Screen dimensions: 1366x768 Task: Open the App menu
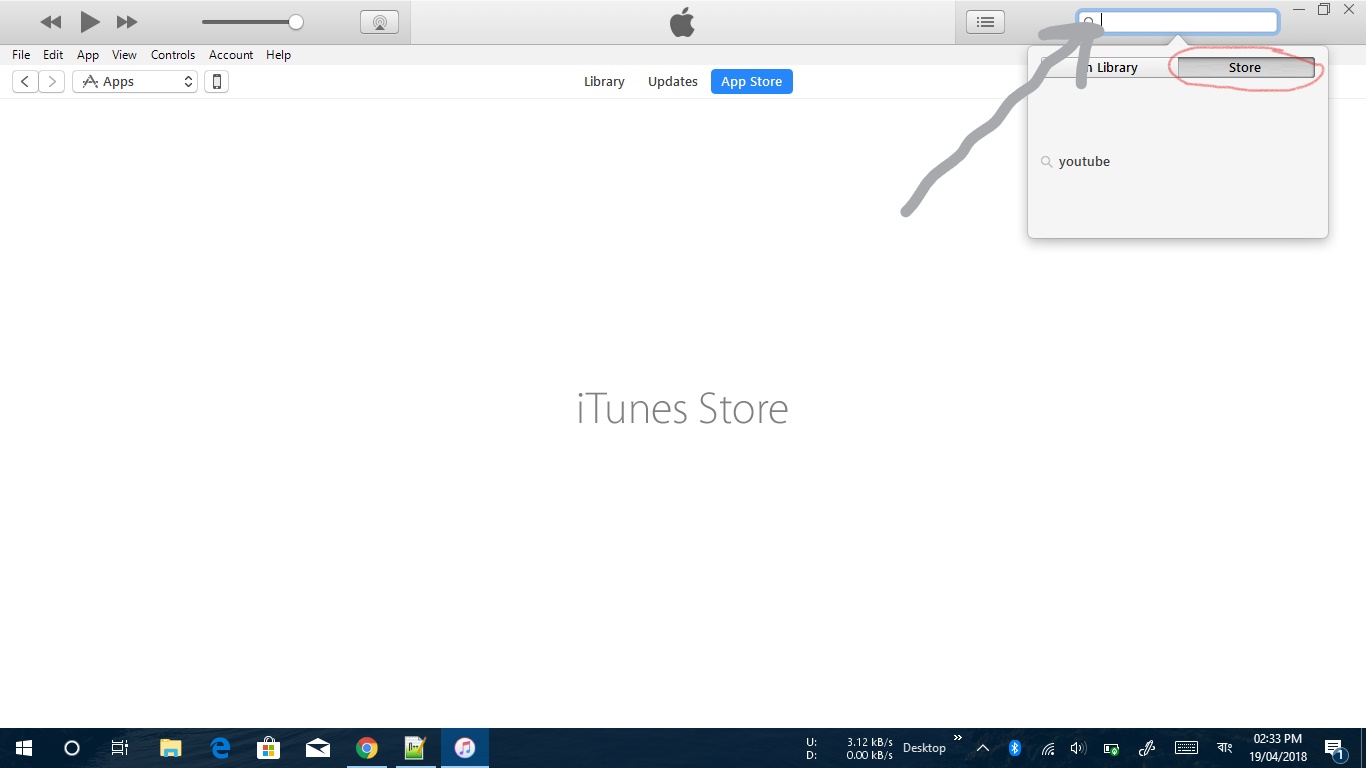pyautogui.click(x=88, y=55)
